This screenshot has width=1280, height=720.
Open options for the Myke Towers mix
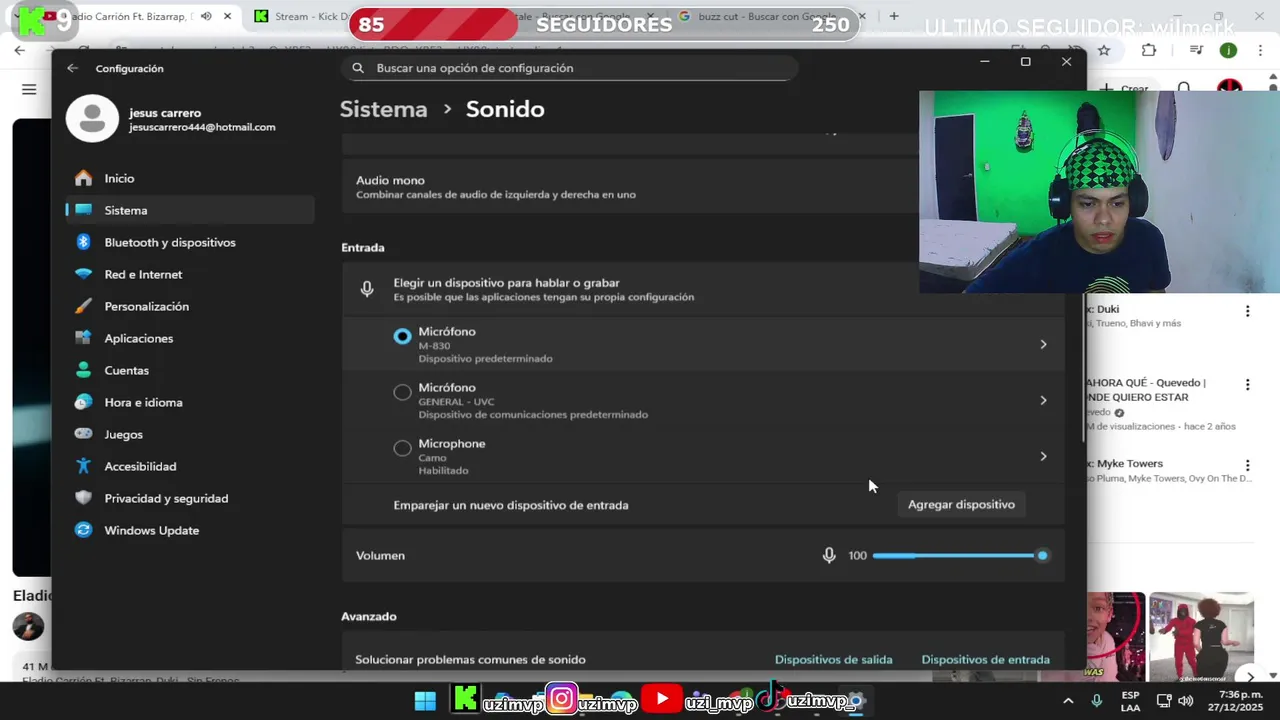click(x=1247, y=465)
